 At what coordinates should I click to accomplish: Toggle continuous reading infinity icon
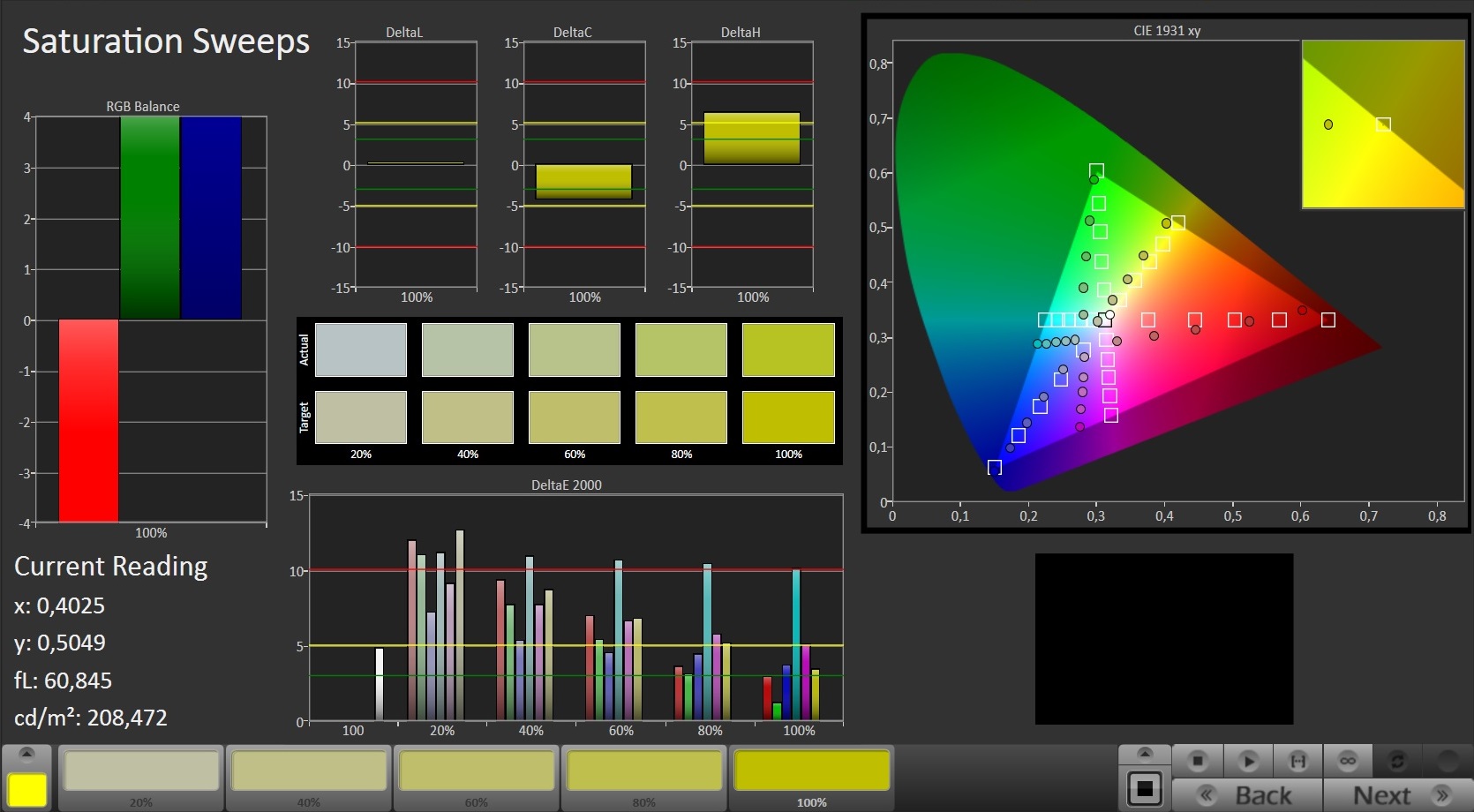point(1347,760)
